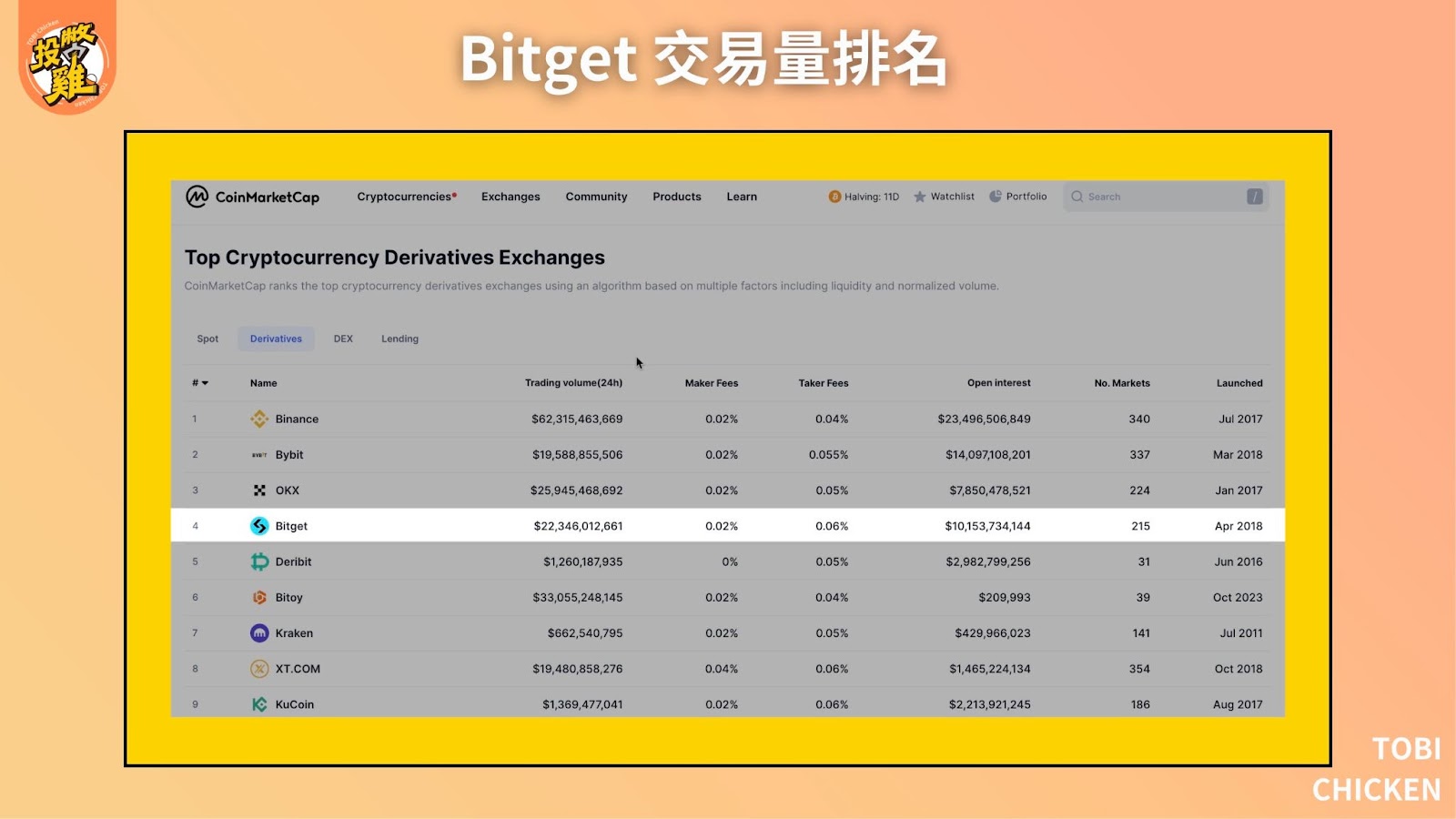Sort by Trading volume(24h) header
Image resolution: width=1456 pixels, height=819 pixels.
tap(573, 383)
